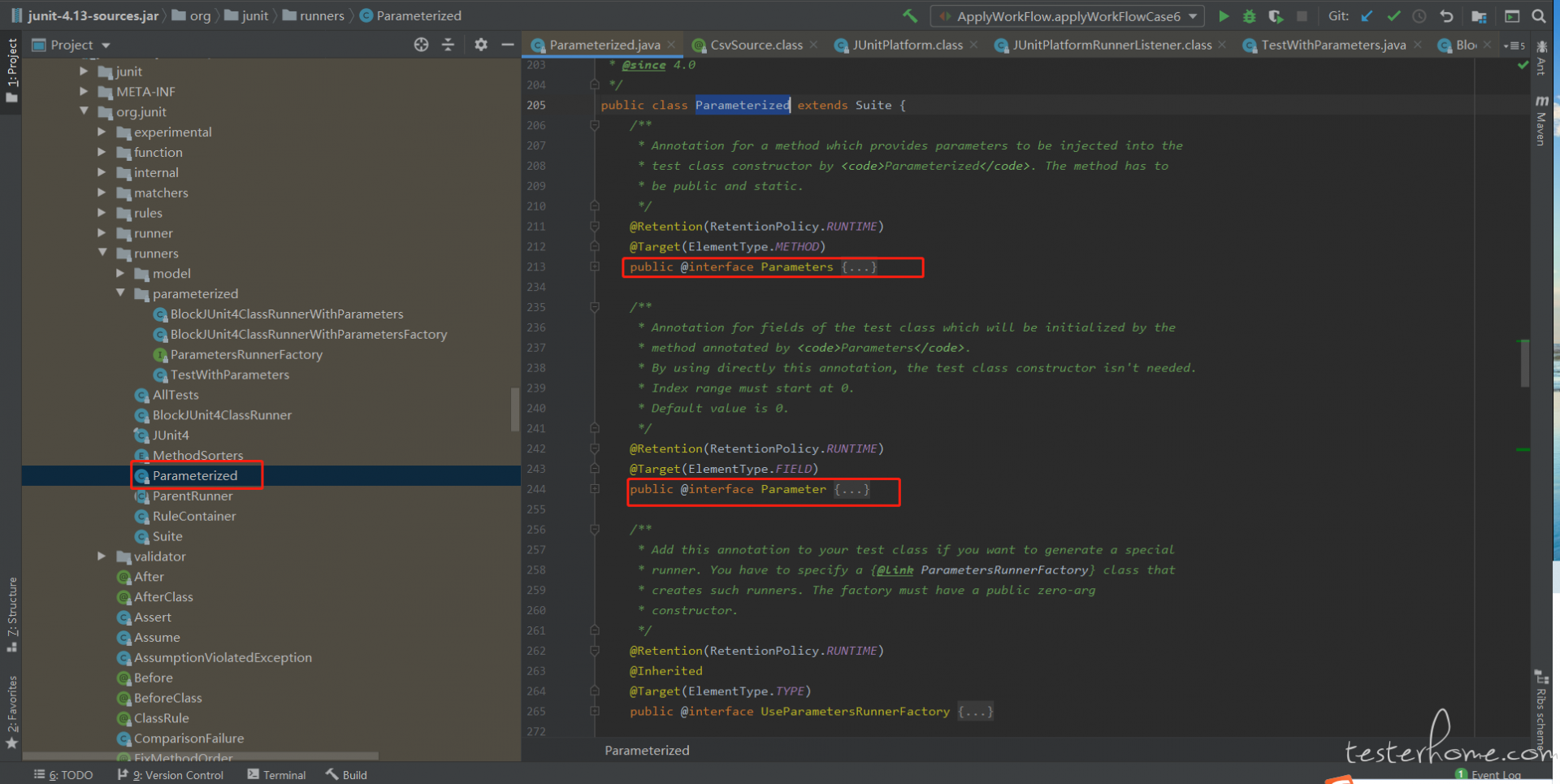Open Version Control tool window
This screenshot has width=1560, height=784.
tap(171, 775)
